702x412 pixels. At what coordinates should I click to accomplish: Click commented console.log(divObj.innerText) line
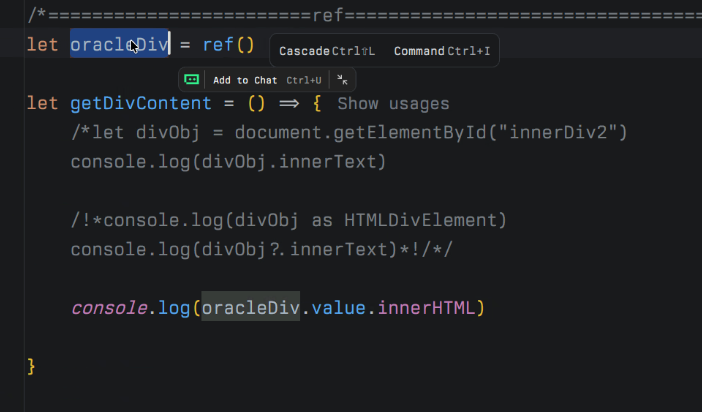228,162
